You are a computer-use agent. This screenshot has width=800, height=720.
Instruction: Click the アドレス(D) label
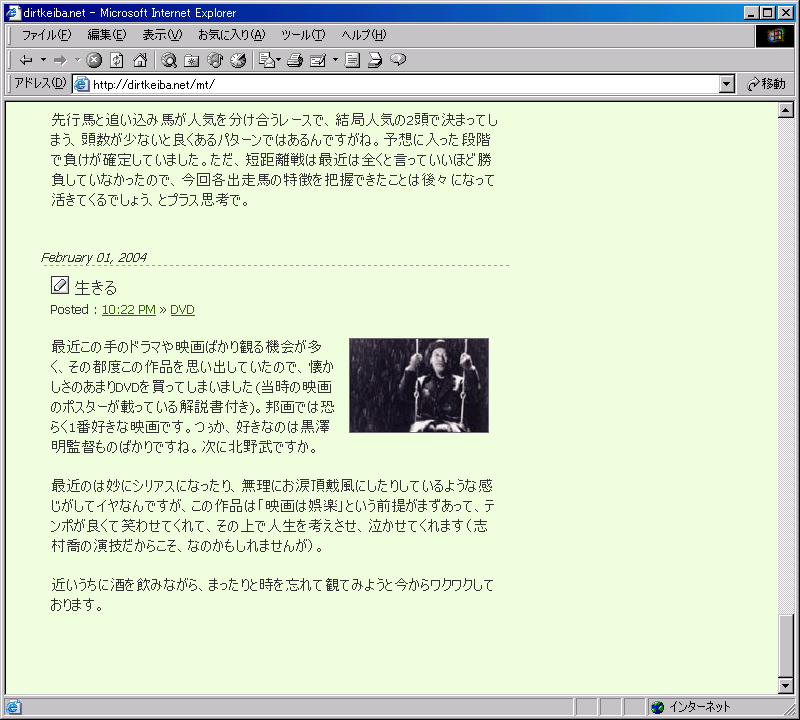click(40, 83)
